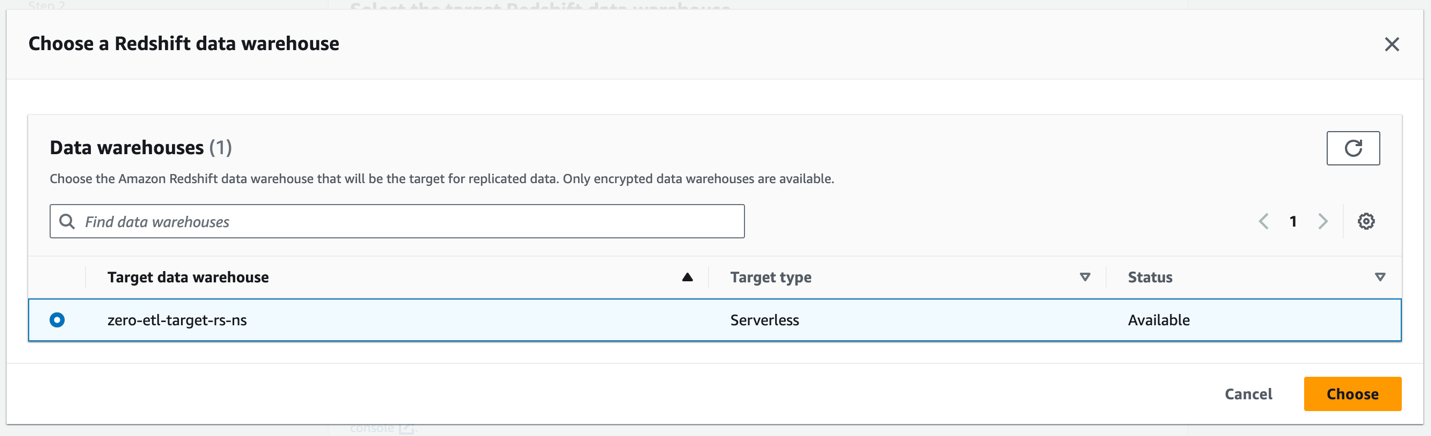Screen dimensions: 1431x436
Task: Focus the Find data warehouses search field
Action: [x=397, y=221]
